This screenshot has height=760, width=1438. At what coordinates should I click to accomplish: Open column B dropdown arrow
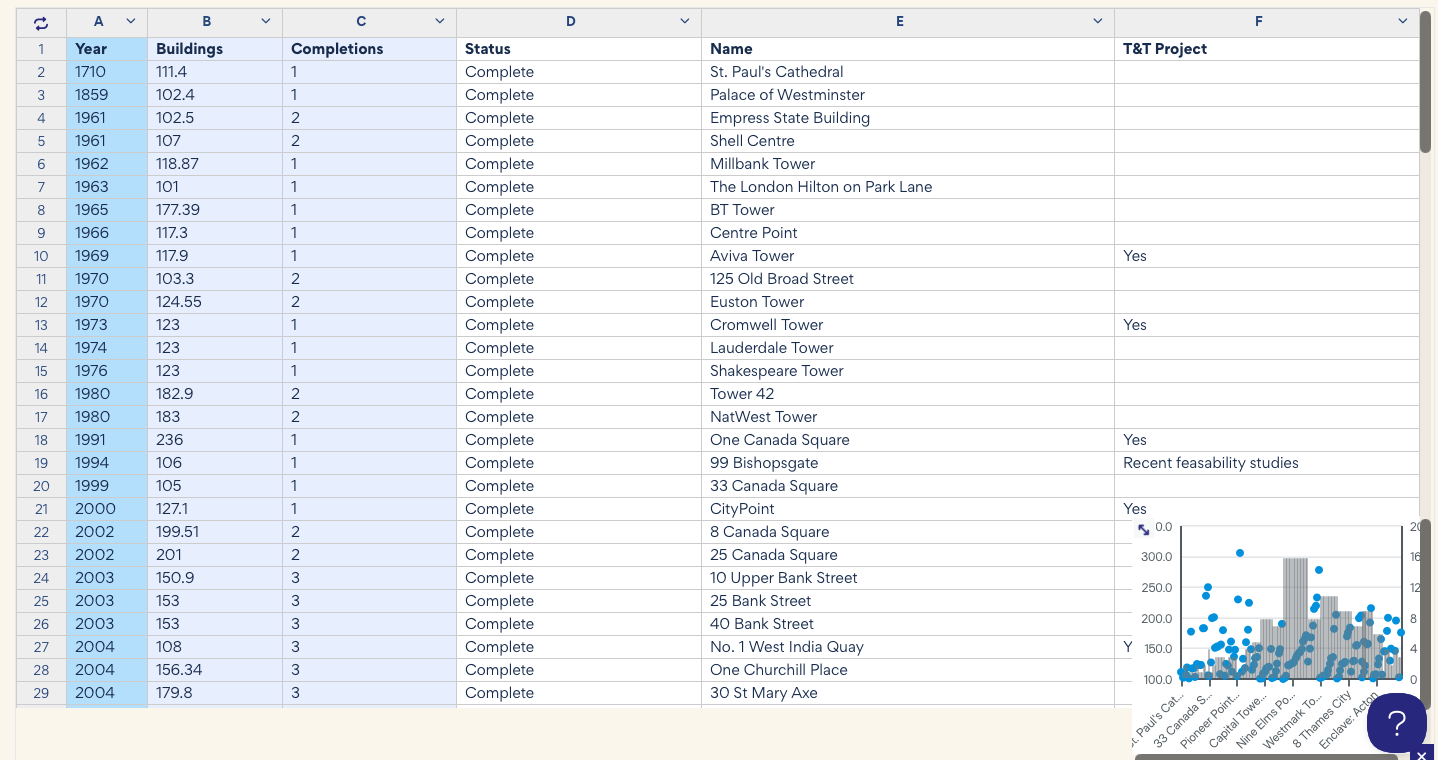click(x=265, y=21)
